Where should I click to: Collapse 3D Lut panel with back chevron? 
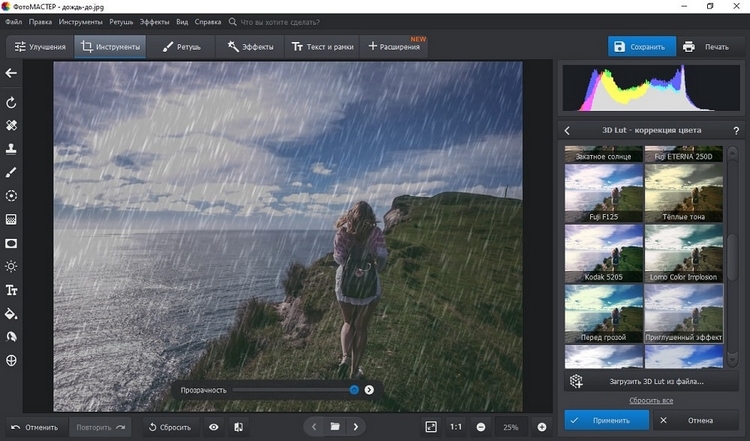pos(568,130)
